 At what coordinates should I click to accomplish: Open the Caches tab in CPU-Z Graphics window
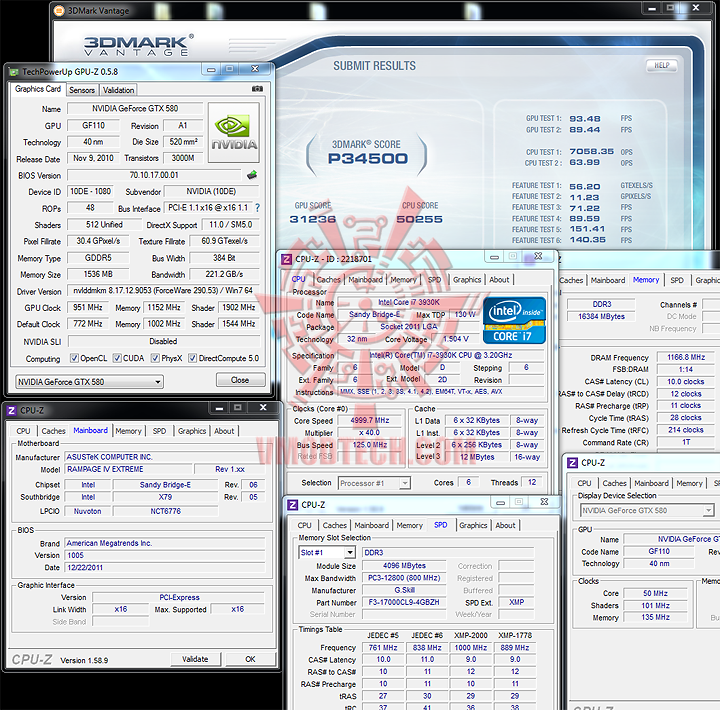pos(614,483)
